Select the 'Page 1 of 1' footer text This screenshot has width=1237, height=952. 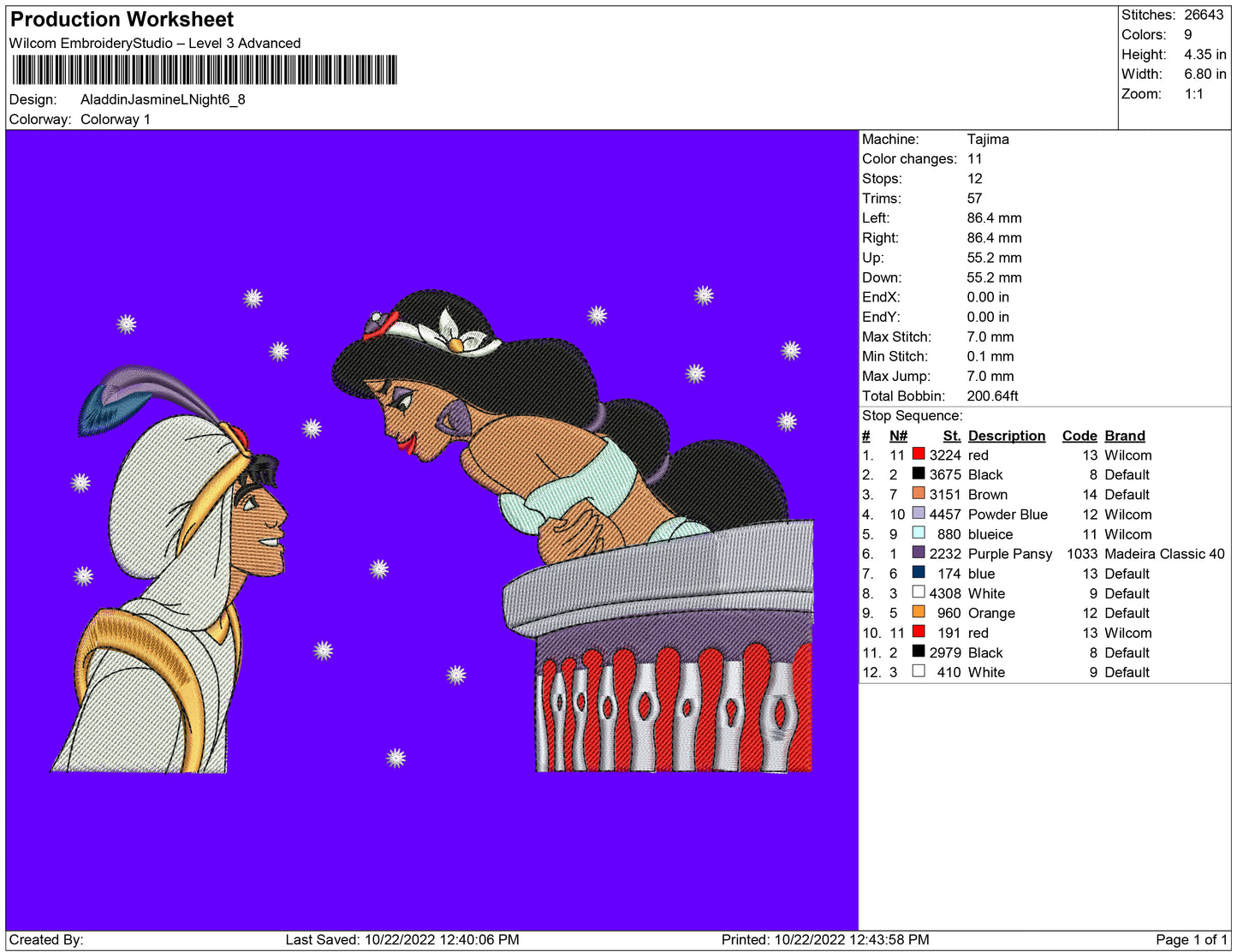point(1192,939)
